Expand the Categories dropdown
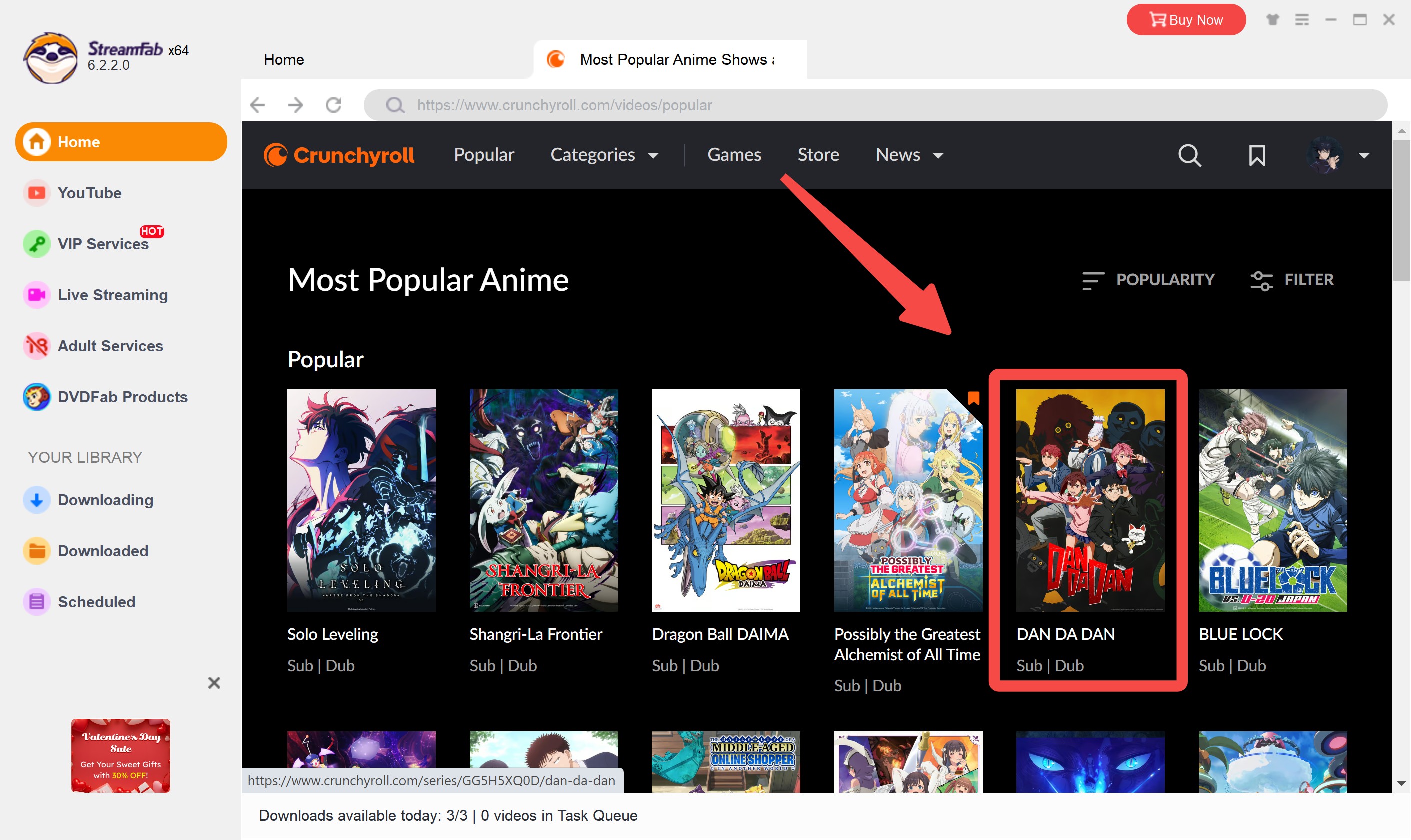 tap(604, 155)
